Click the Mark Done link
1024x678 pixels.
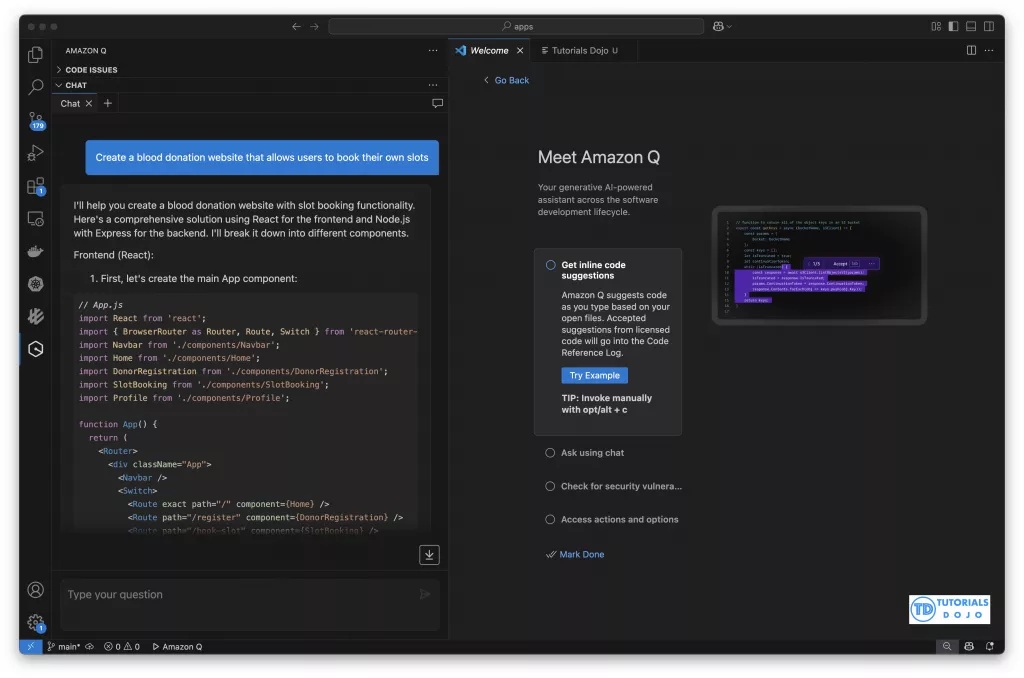pyautogui.click(x=581, y=554)
